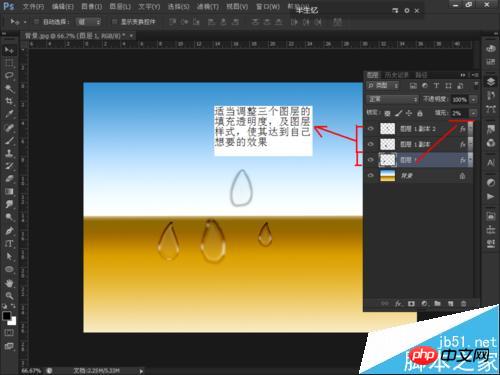Viewport: 500px width, 375px height.
Task: Select the Hand tool
Action: [x=9, y=283]
